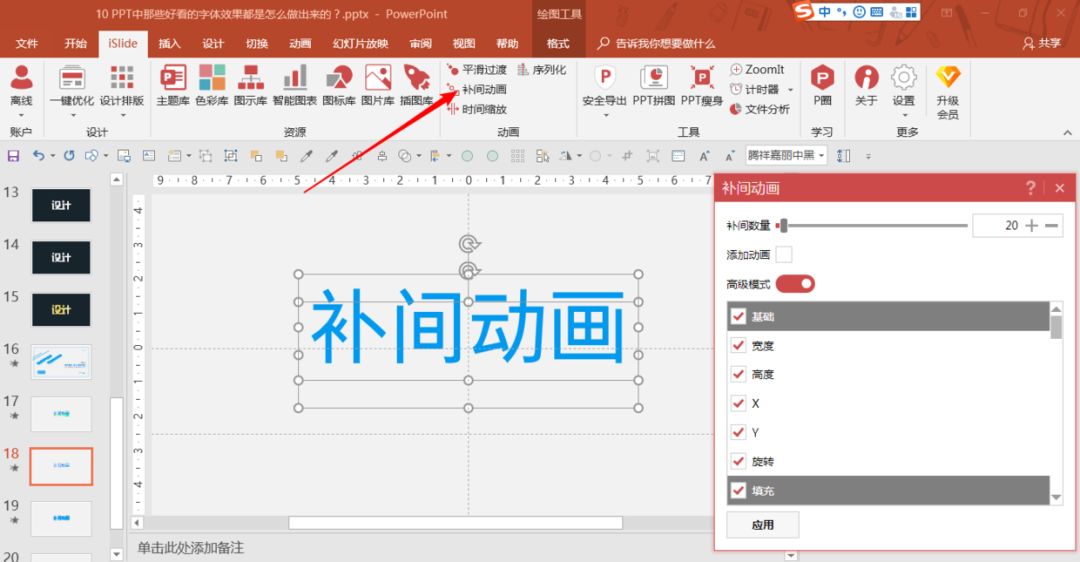Click the options list scrollbar thumb in panel
The height and width of the screenshot is (562, 1080).
[x=1056, y=326]
